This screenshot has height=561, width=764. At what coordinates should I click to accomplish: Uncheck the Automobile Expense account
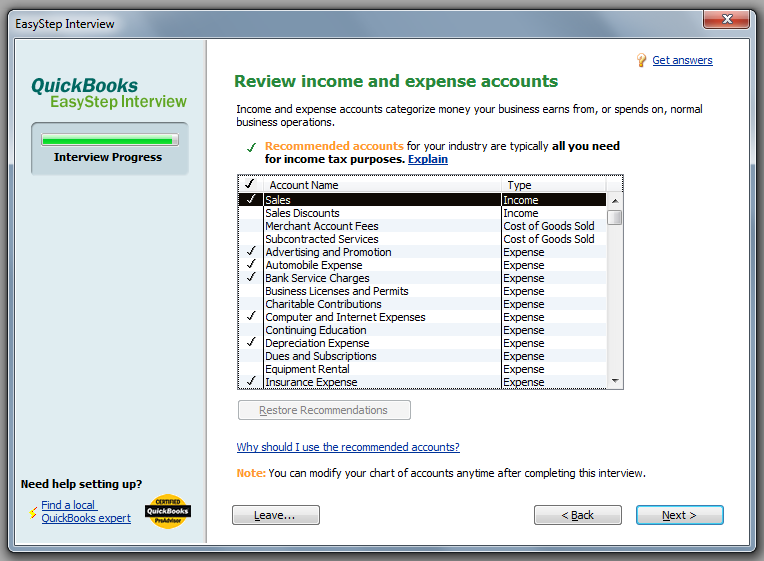[251, 265]
